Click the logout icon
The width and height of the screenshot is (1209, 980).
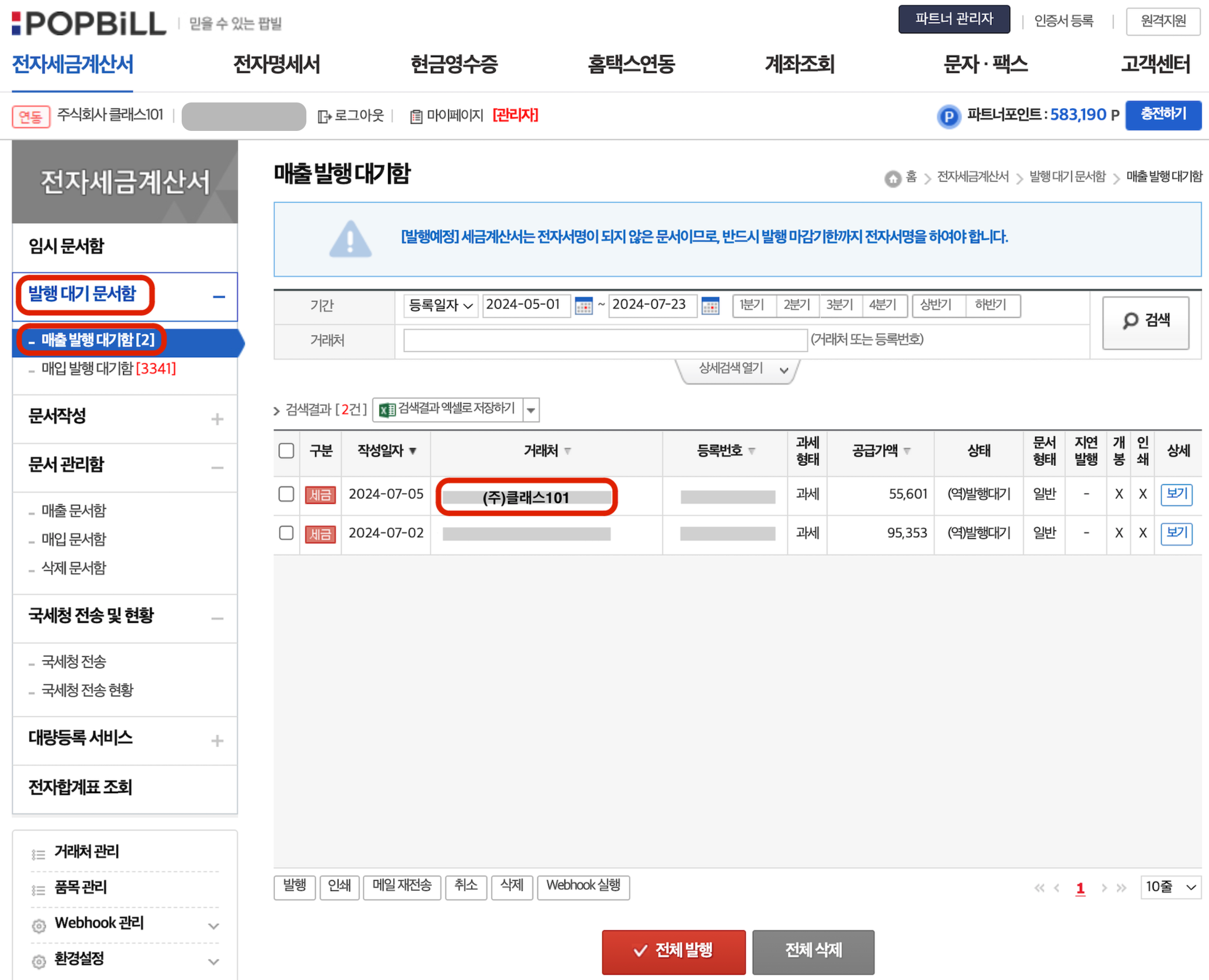coord(324,116)
